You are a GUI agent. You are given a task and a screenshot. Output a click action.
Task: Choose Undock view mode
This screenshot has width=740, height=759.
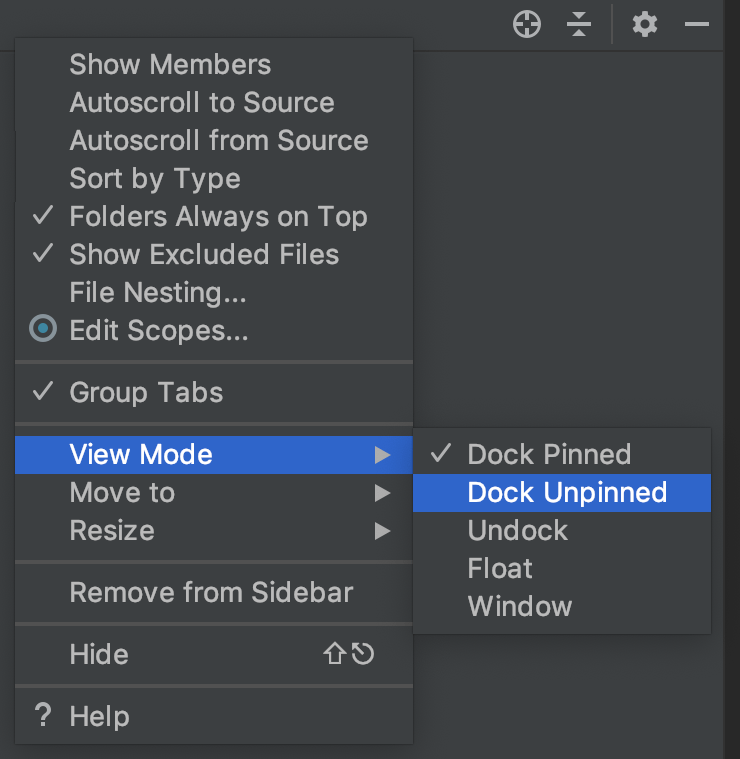(x=562, y=531)
